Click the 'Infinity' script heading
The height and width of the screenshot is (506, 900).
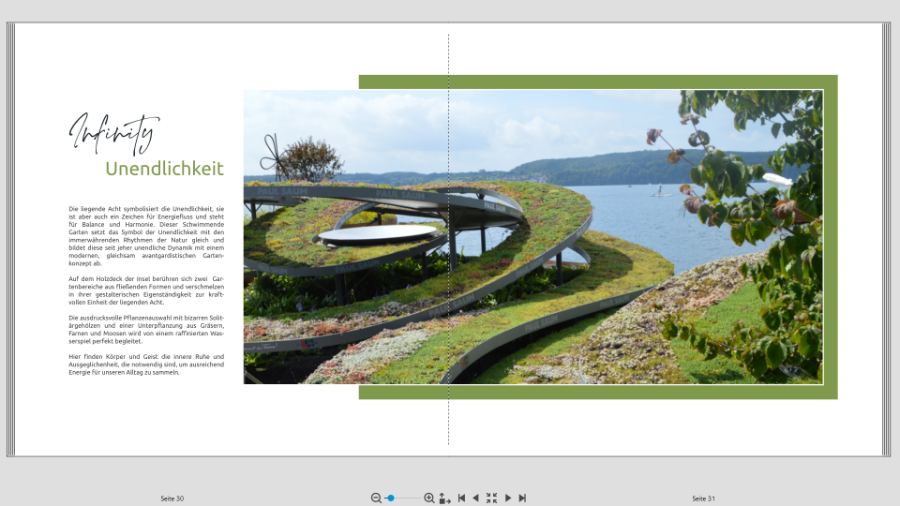[x=114, y=134]
